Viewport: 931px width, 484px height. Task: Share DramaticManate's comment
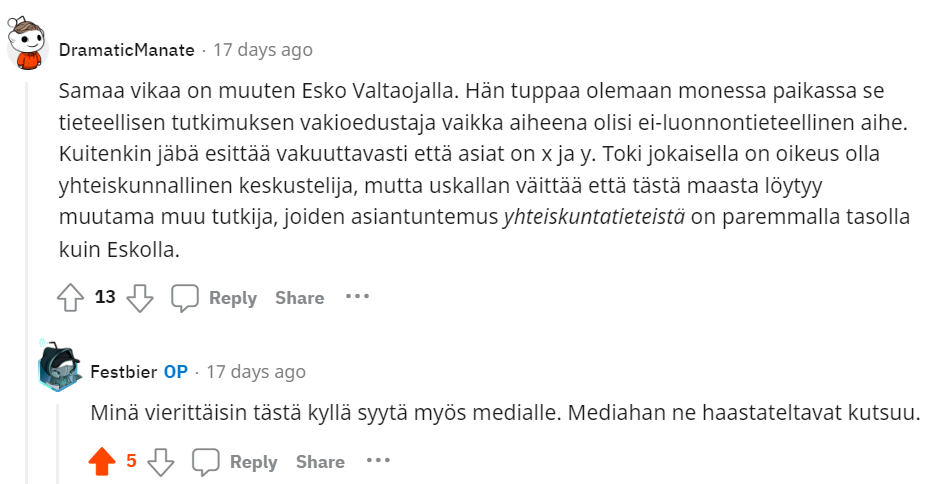coord(300,298)
